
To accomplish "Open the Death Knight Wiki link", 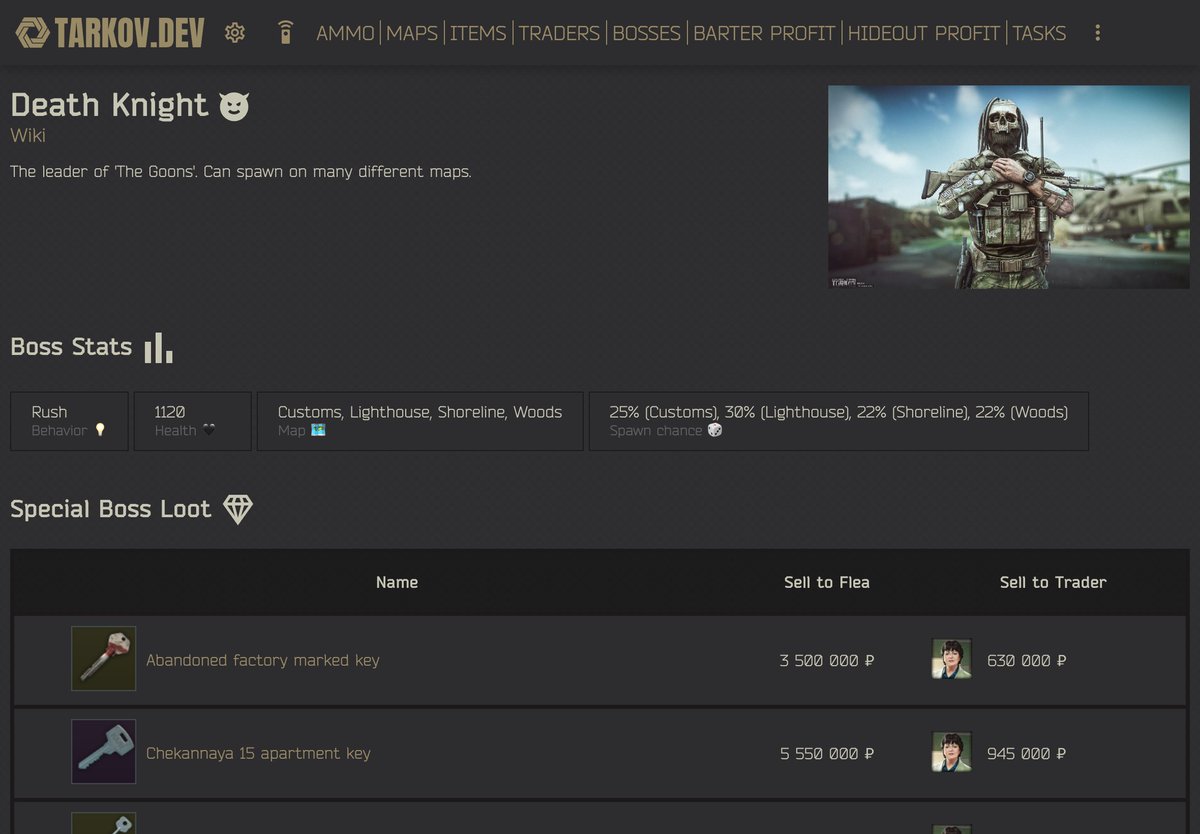I will (27, 135).
